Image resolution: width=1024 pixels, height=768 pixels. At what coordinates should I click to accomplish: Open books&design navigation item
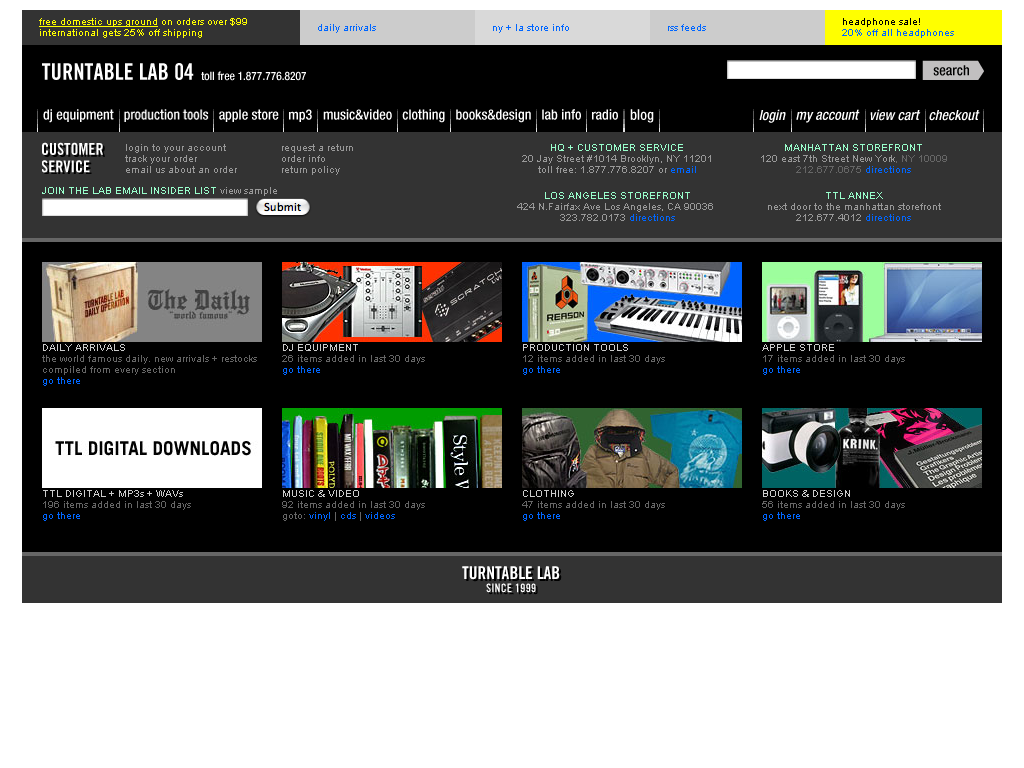(493, 116)
